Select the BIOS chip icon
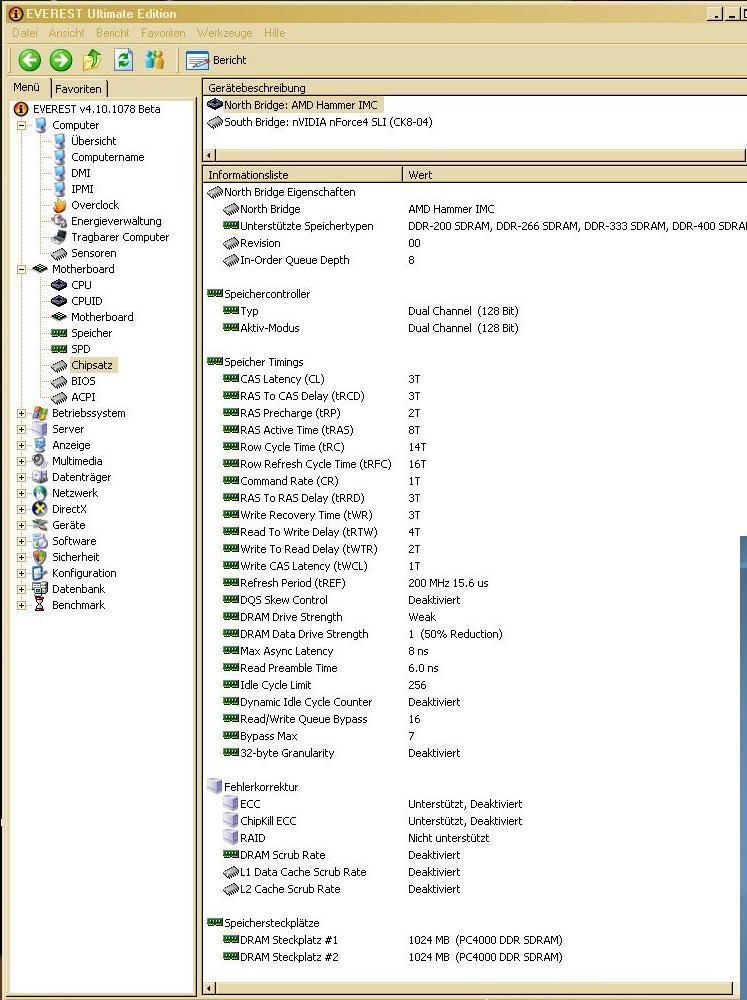This screenshot has width=747, height=1000. click(x=59, y=381)
